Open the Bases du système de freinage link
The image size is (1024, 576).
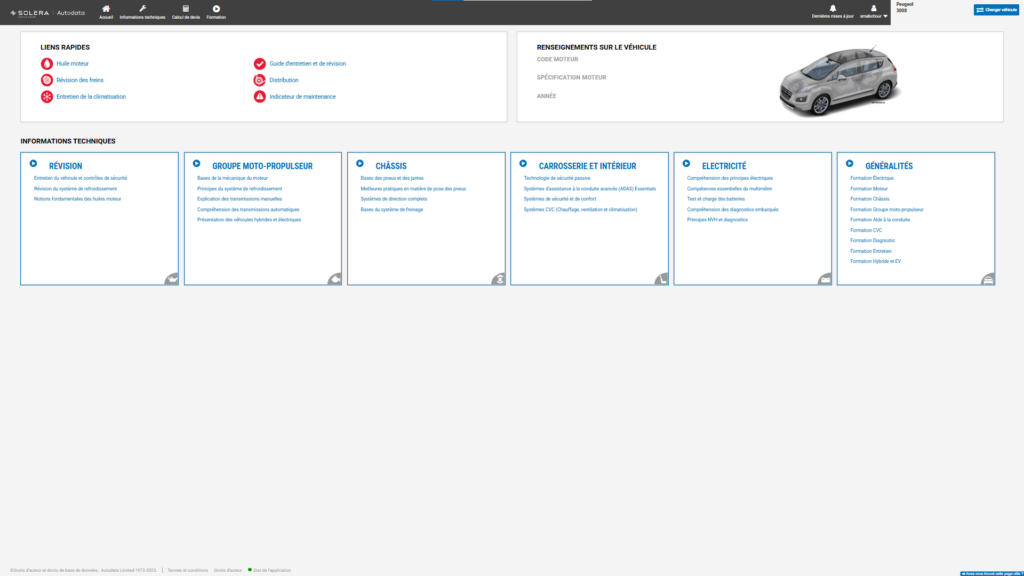(x=392, y=210)
